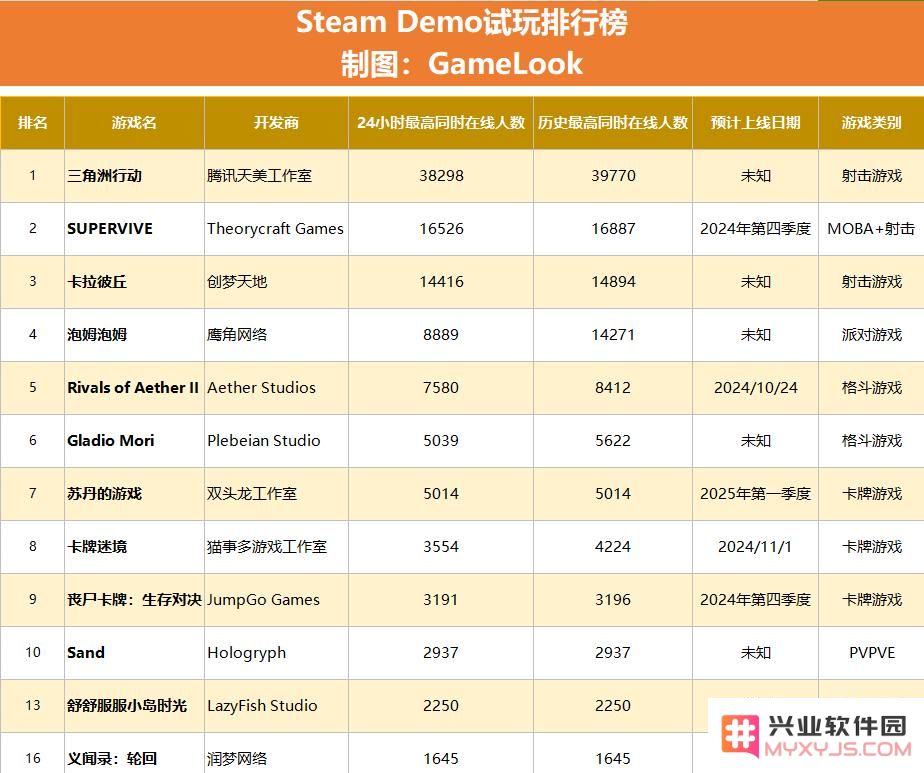Select the Rivals of Aether II cell

click(133, 388)
